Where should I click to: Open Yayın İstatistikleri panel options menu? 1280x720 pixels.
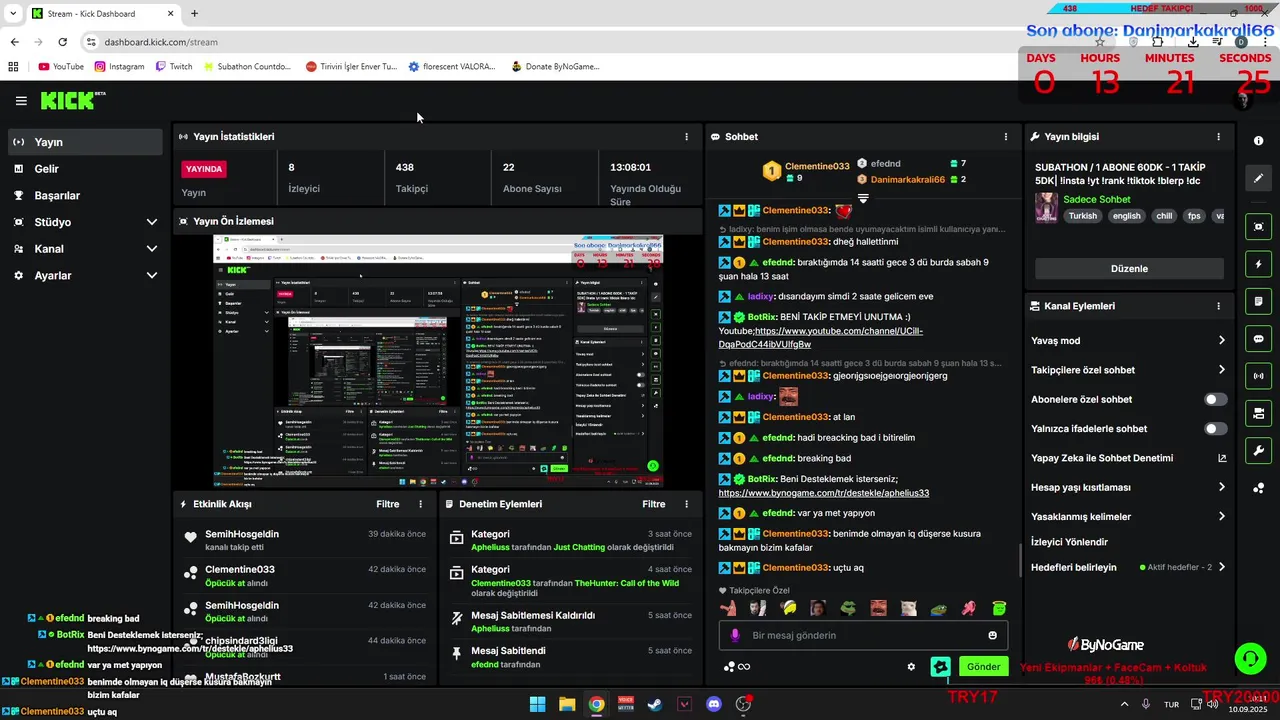tap(686, 137)
